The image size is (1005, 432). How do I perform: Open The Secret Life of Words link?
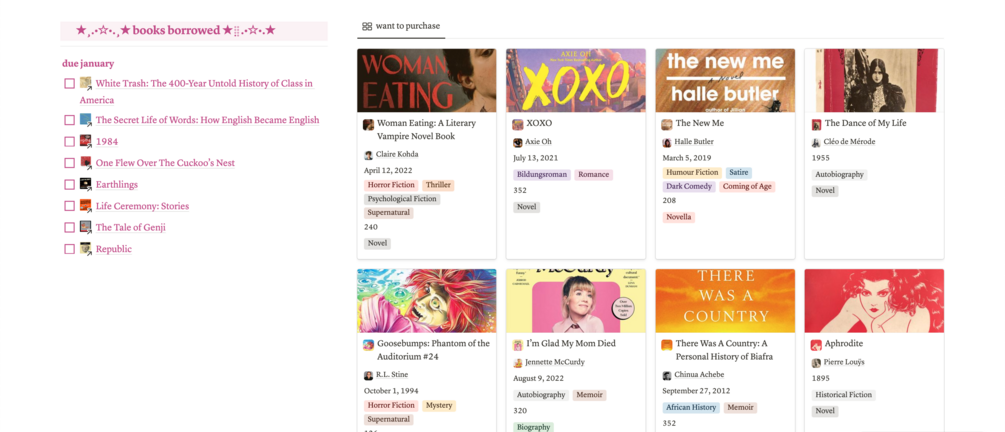tap(207, 120)
